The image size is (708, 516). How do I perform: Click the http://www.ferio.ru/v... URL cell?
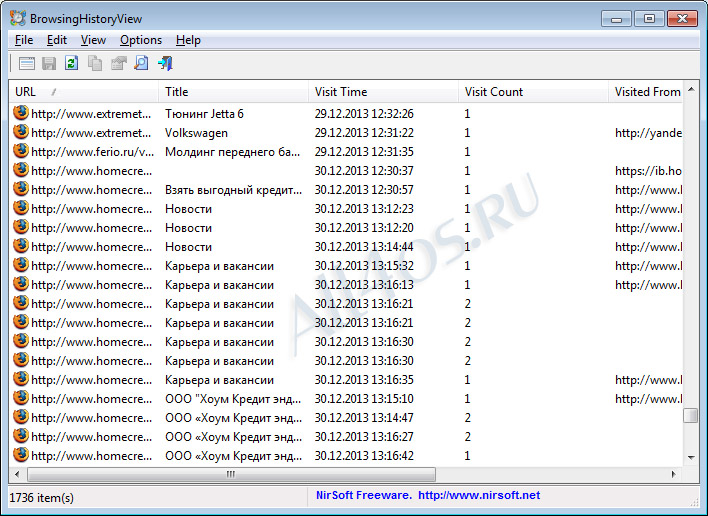click(93, 152)
